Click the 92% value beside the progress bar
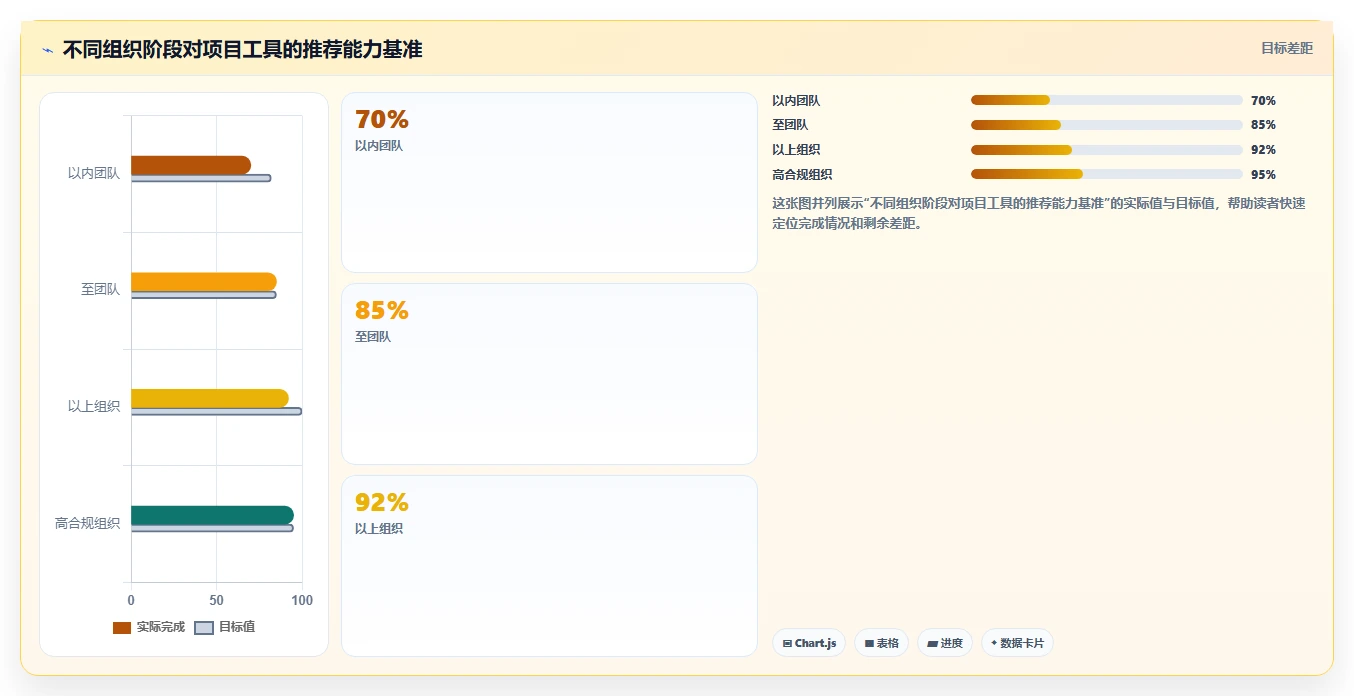Viewport: 1354px width, 696px height. coord(1263,150)
